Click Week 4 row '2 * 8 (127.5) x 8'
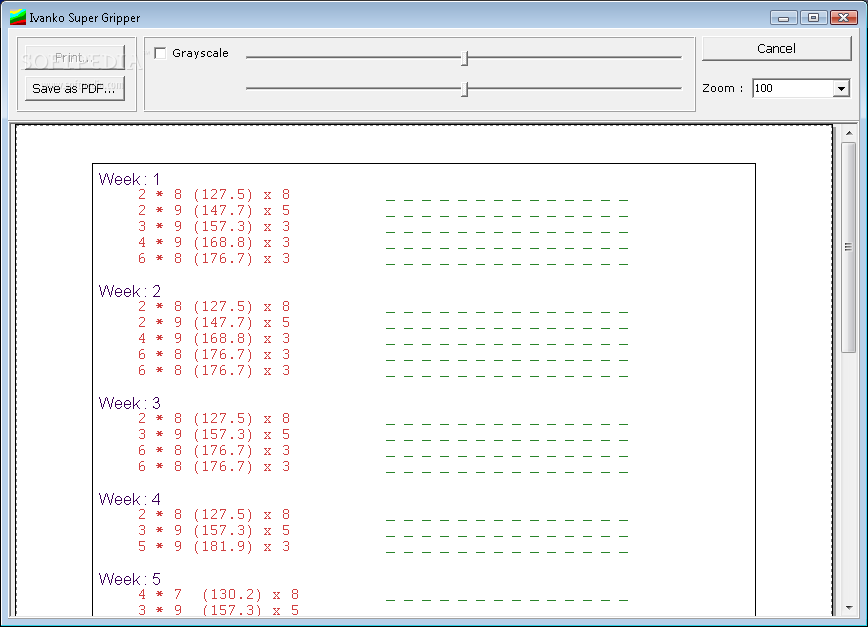This screenshot has width=868, height=627. pos(214,514)
